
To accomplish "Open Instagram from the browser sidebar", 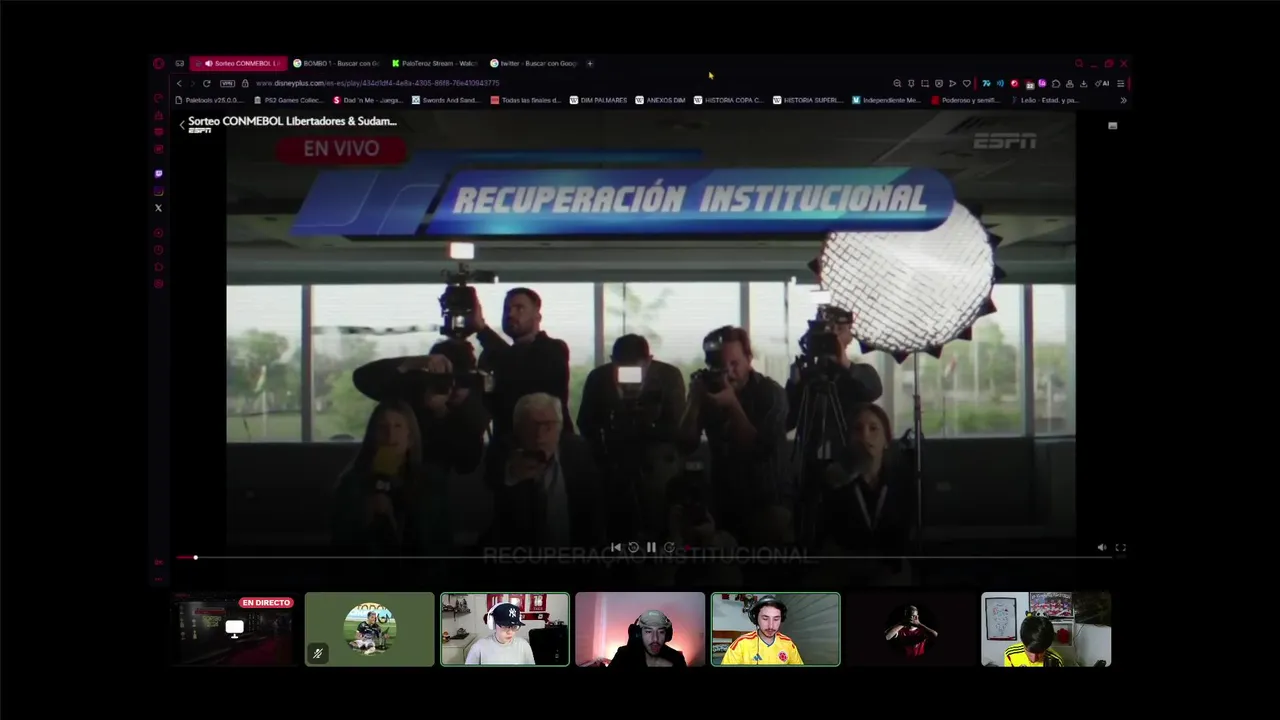I will [x=158, y=191].
